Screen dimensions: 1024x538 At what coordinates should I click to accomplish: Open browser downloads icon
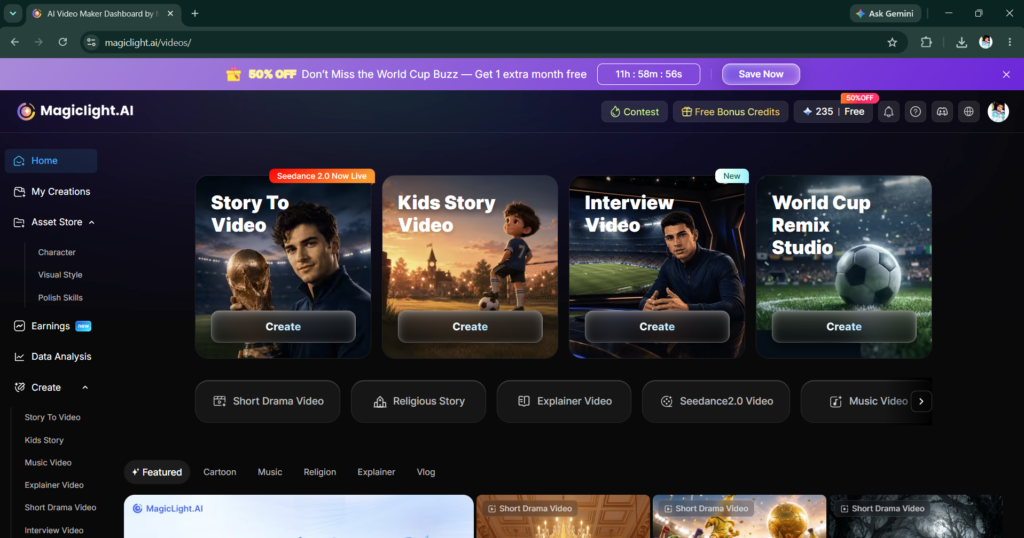[x=961, y=42]
